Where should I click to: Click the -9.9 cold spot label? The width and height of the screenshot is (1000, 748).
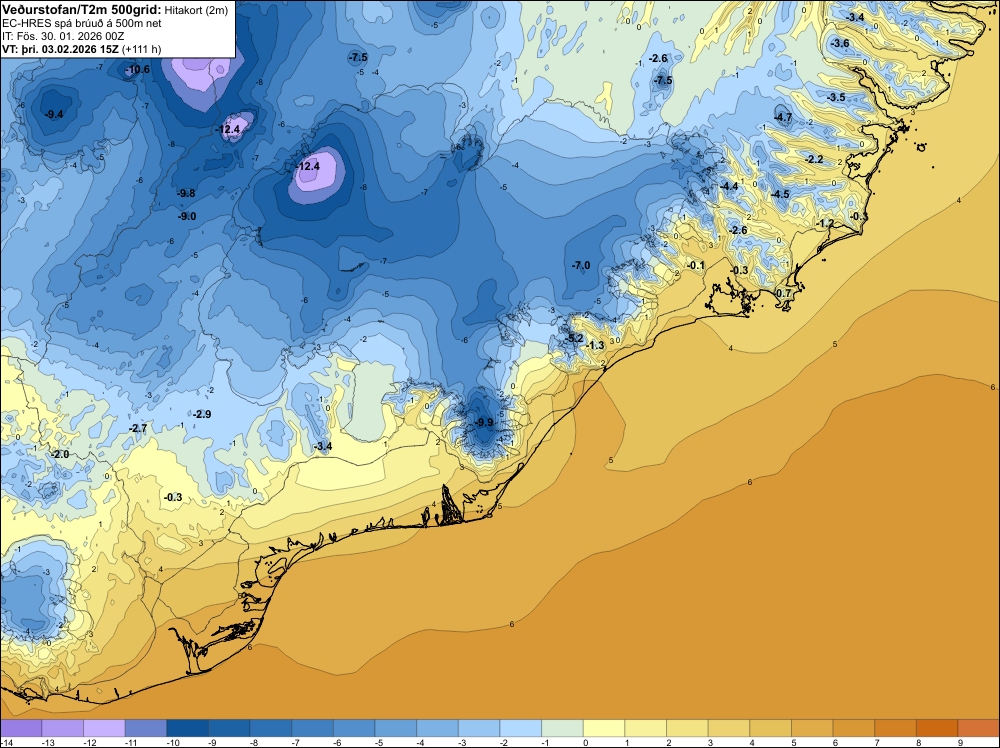coord(485,423)
